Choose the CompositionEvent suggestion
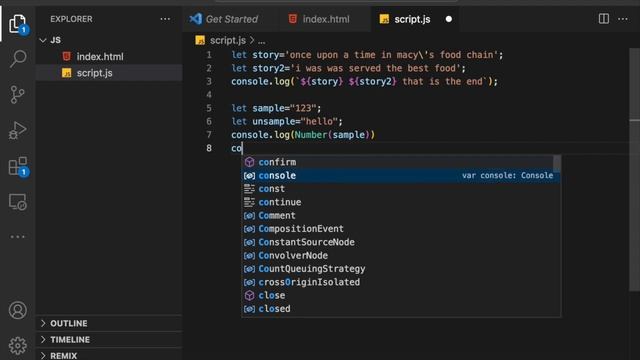640x360 pixels. tap(401, 229)
